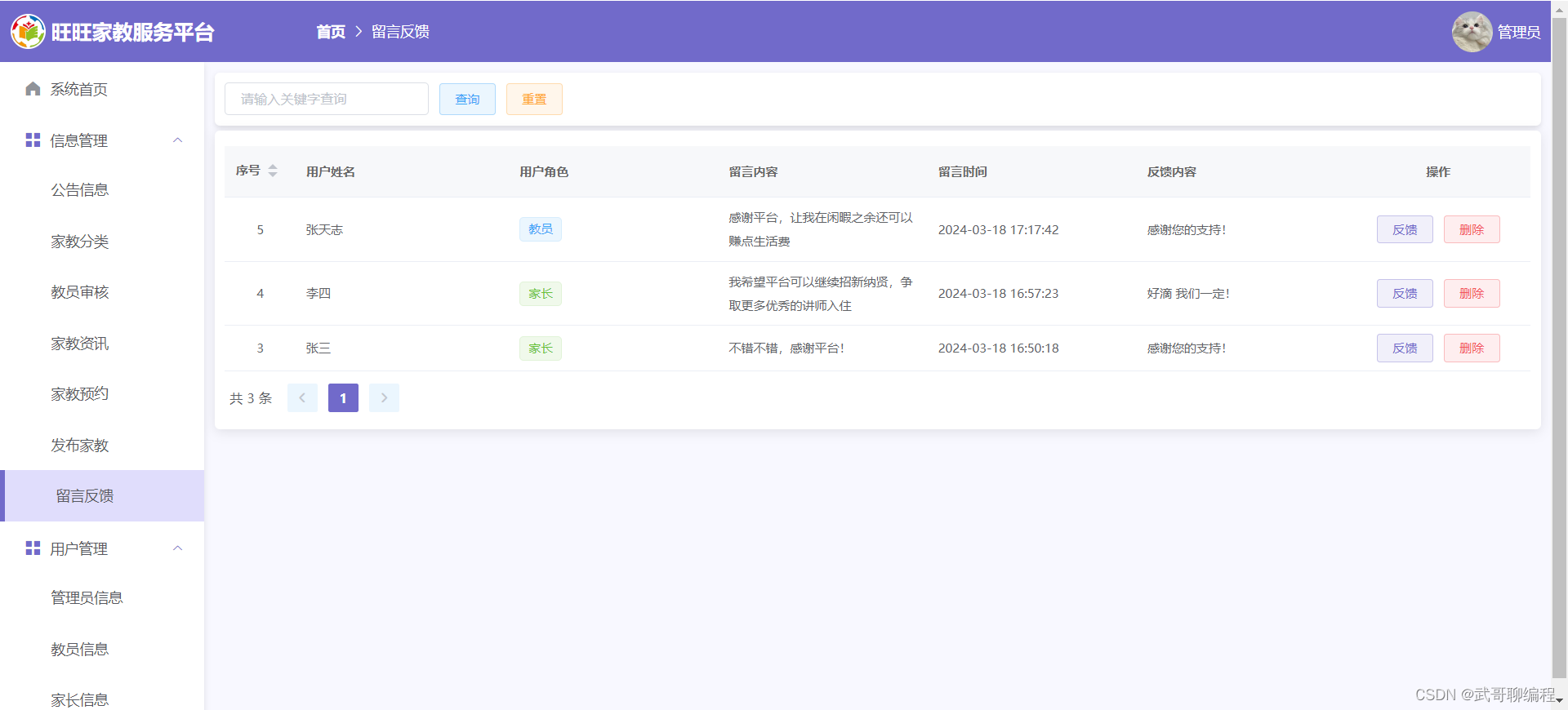Click 张三's 家长 role tag
This screenshot has width=1568, height=710.
541,348
